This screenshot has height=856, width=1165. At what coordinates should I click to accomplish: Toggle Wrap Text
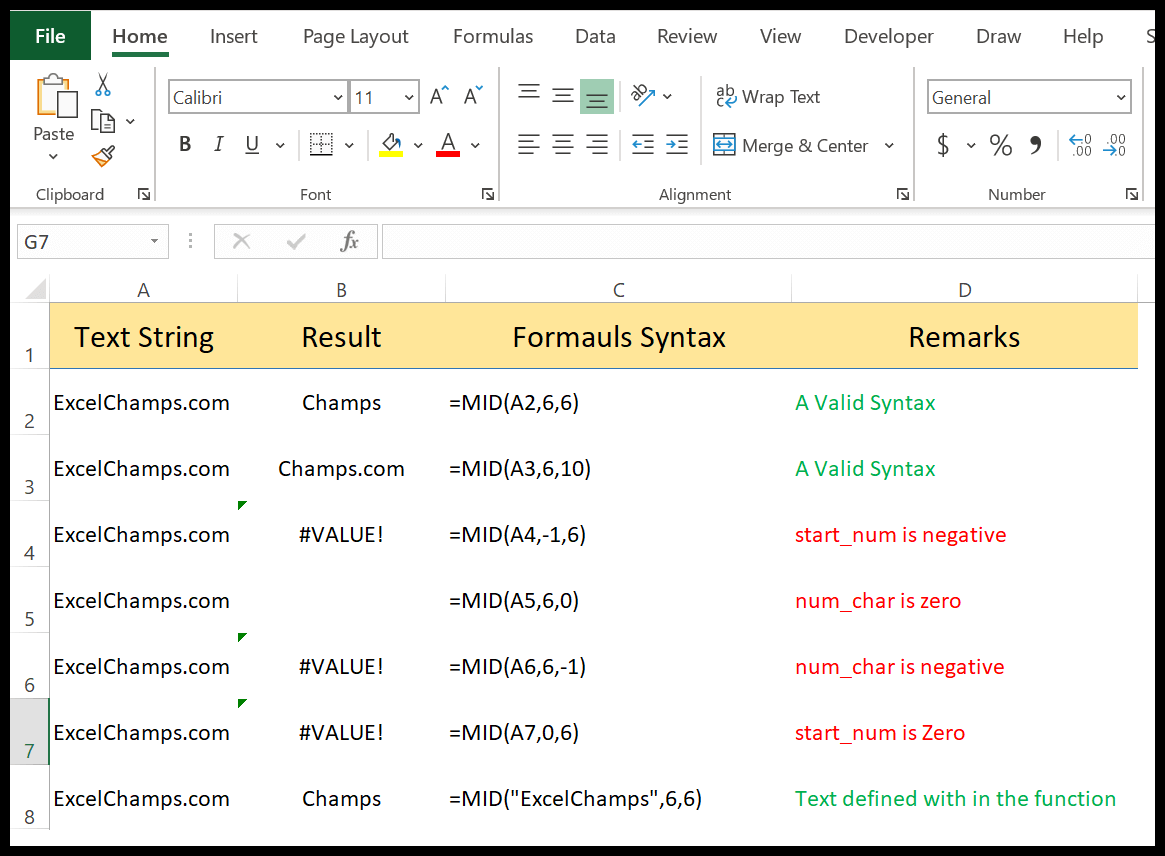[x=768, y=96]
